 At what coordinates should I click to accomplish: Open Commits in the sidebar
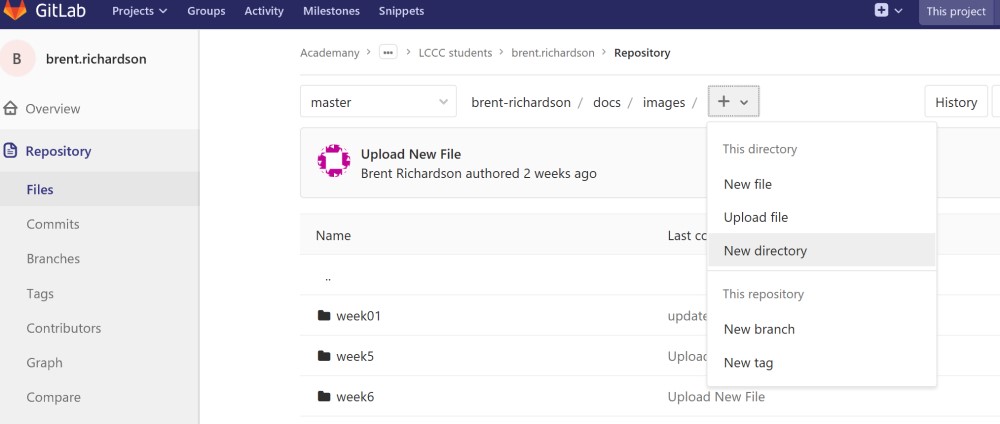53,224
